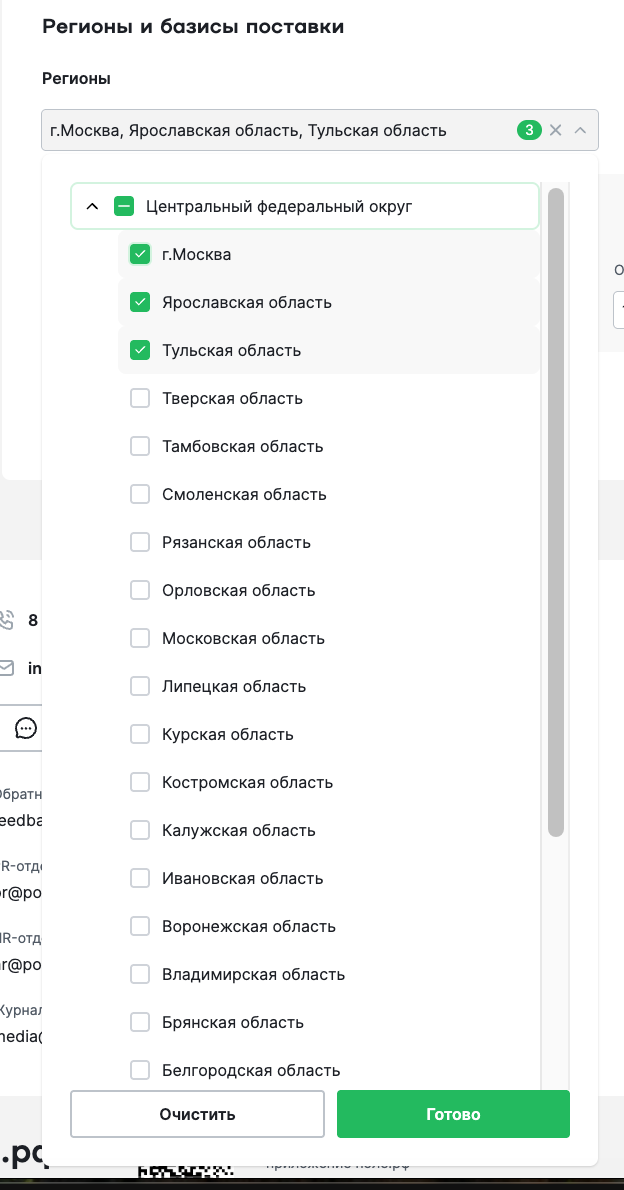This screenshot has height=1190, width=624.
Task: Check Воронежская область checkbox
Action: point(140,926)
